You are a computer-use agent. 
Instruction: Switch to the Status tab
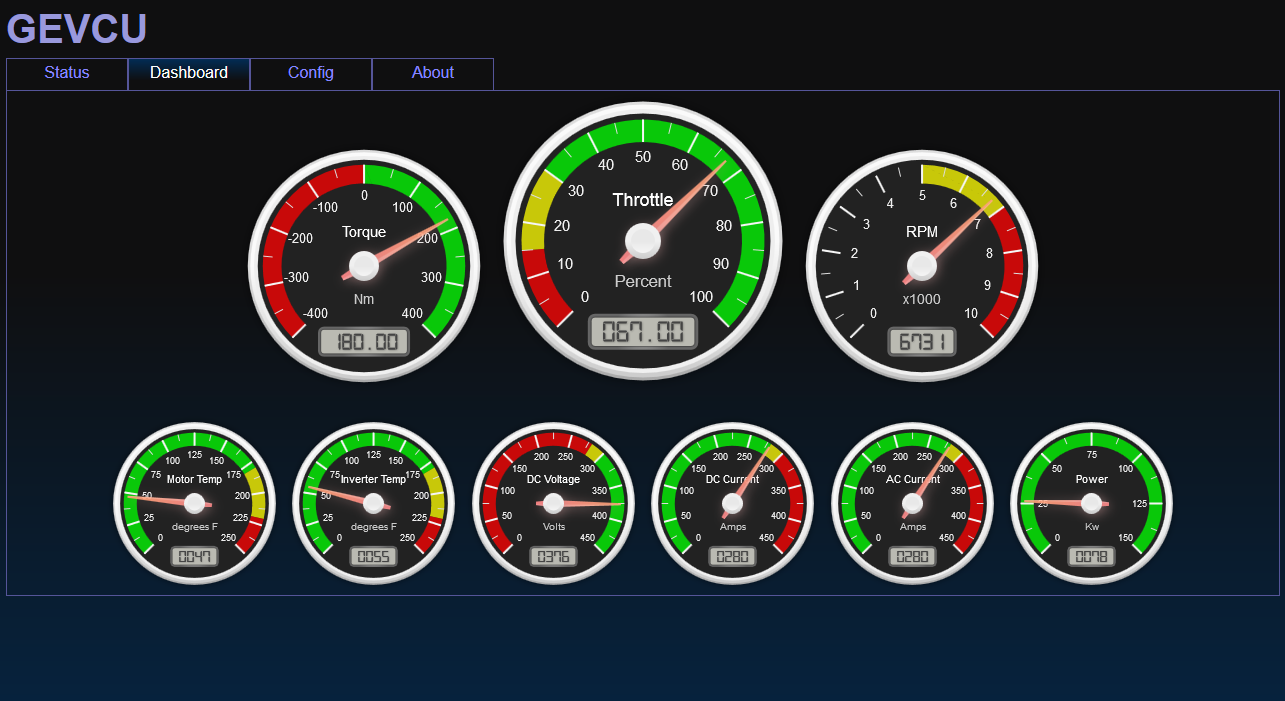(66, 73)
